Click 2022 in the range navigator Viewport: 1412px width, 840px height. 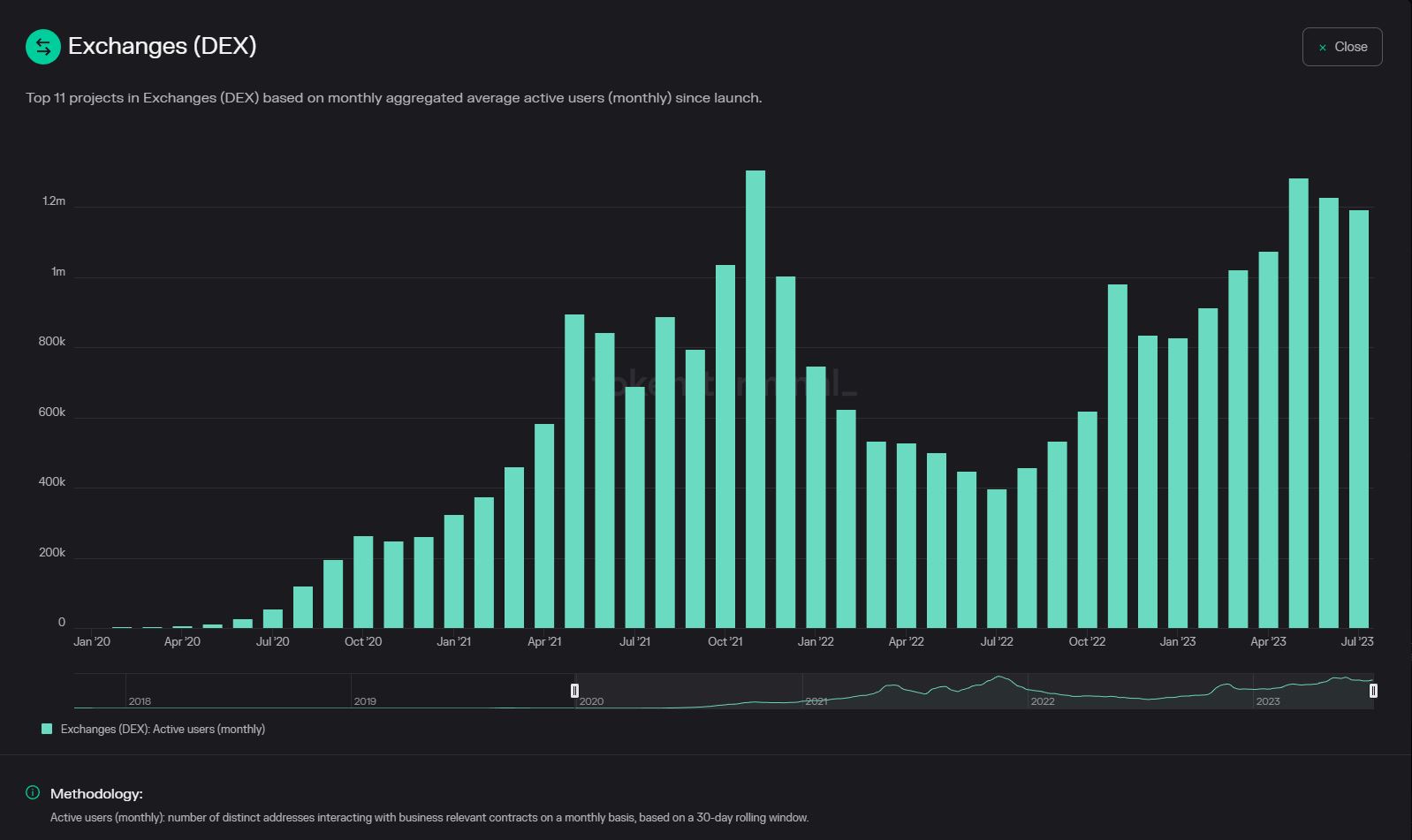click(x=1043, y=701)
